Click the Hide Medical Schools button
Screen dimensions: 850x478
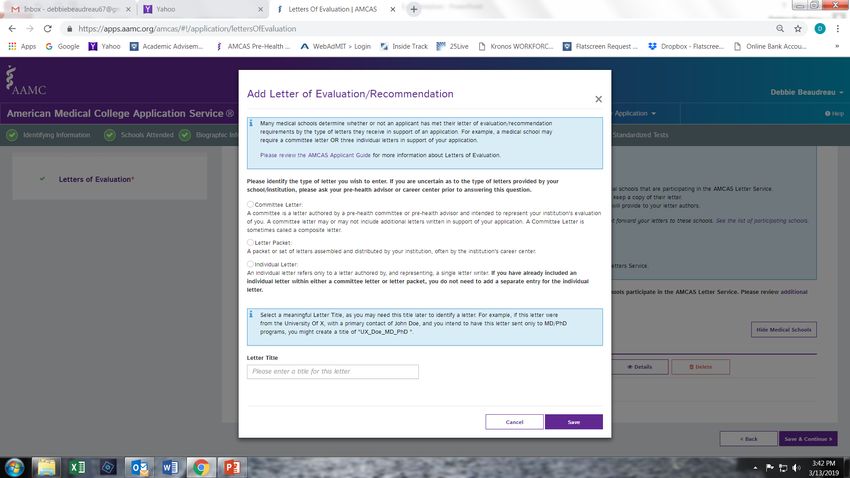[783, 330]
